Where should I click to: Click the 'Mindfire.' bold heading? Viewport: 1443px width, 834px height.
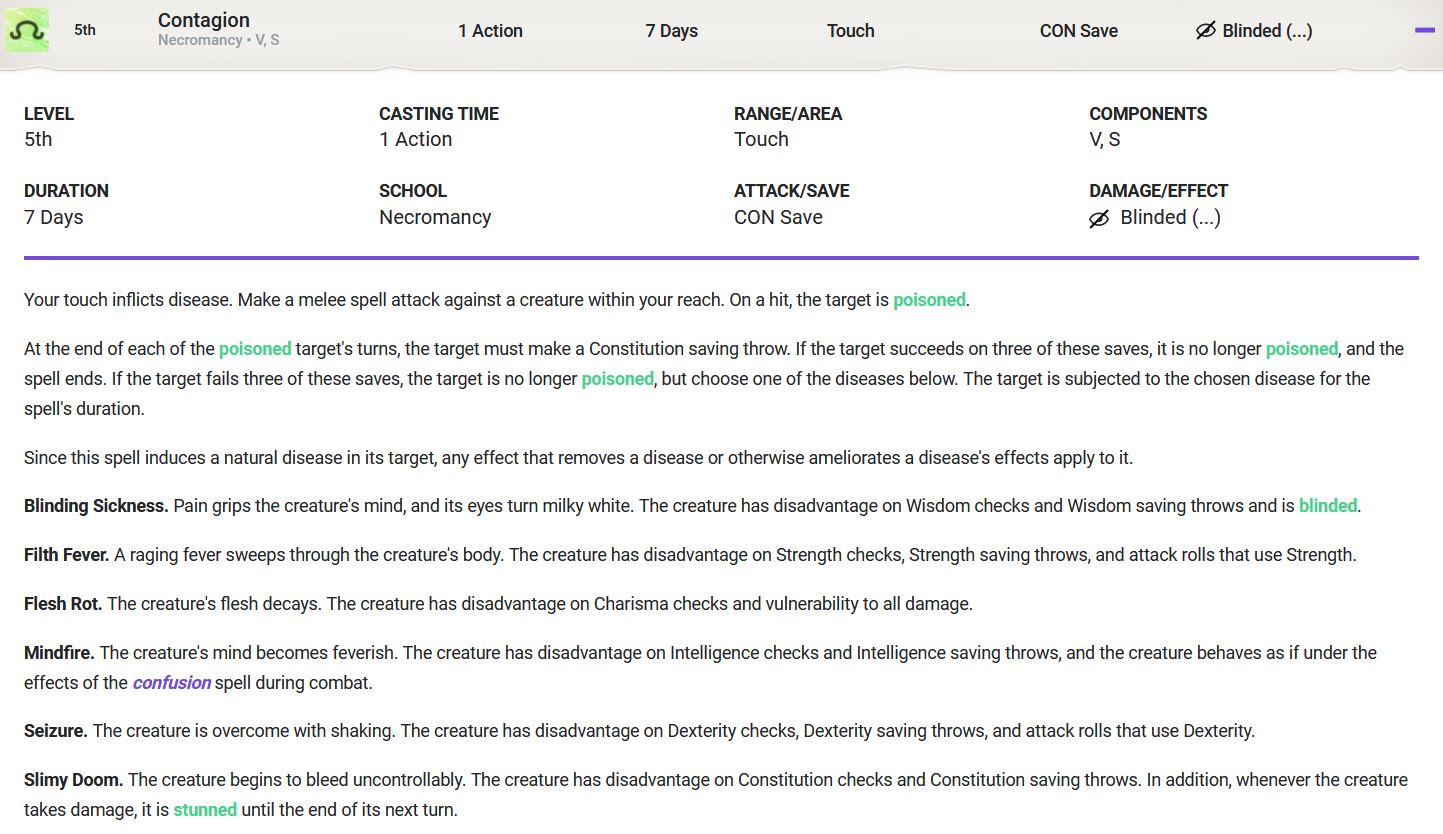(59, 653)
